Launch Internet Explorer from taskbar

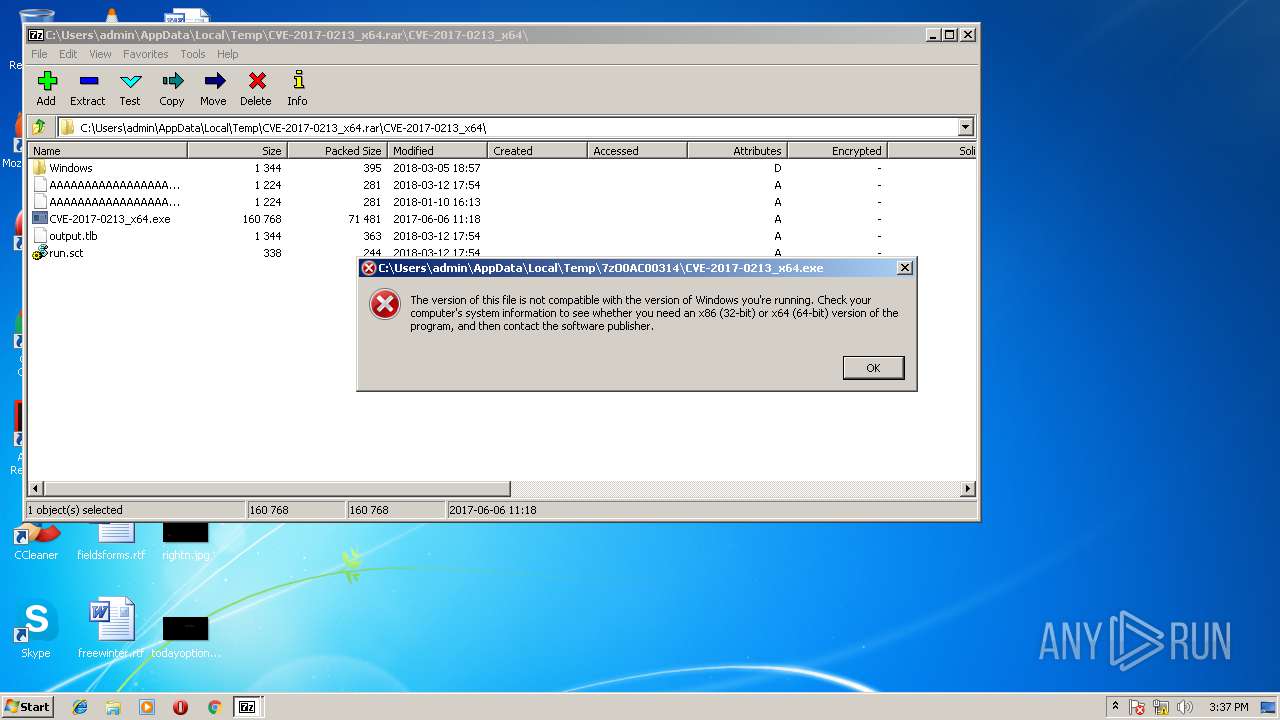(80, 707)
